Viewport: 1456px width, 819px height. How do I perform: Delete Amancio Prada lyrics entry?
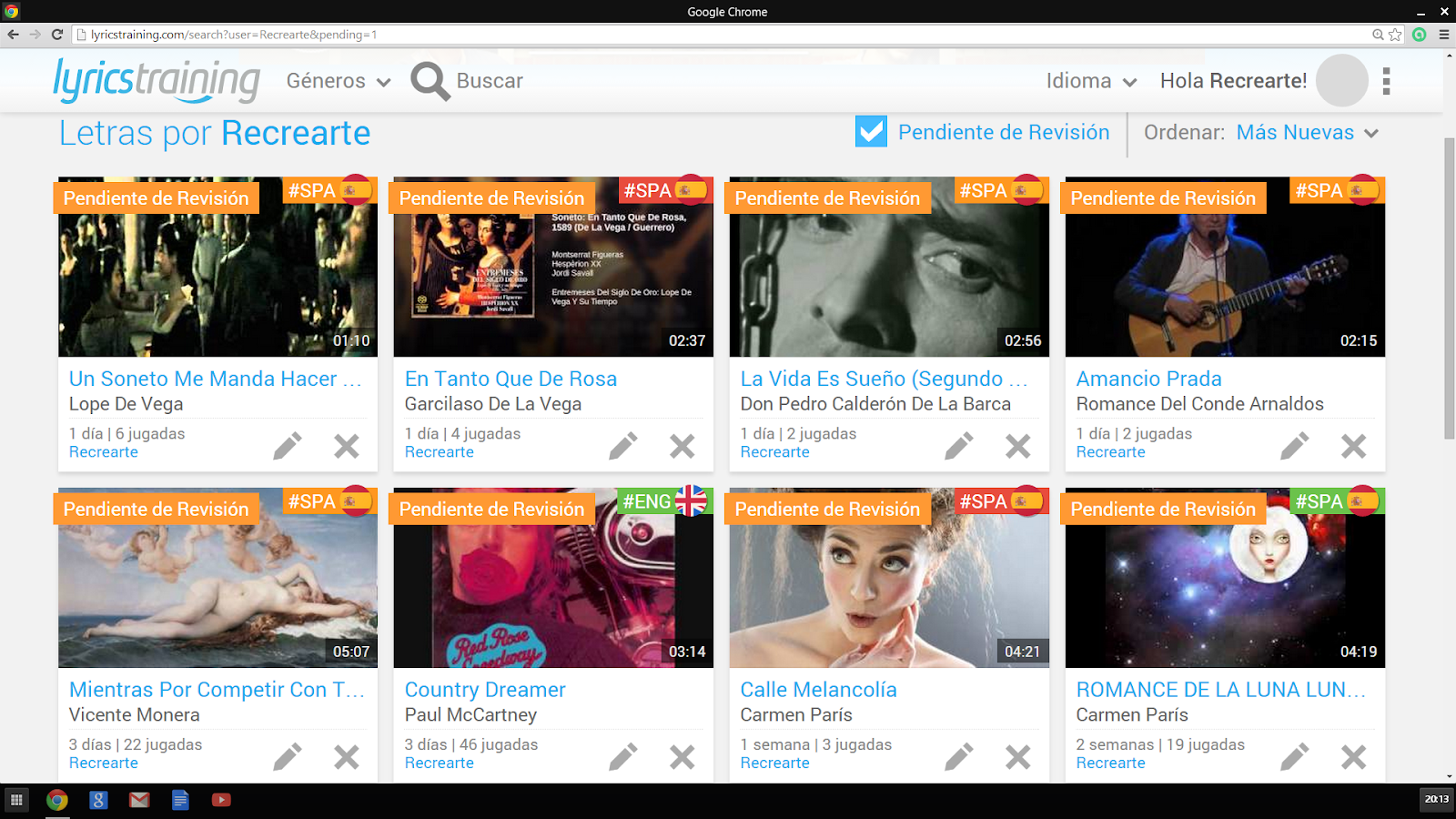[1354, 446]
